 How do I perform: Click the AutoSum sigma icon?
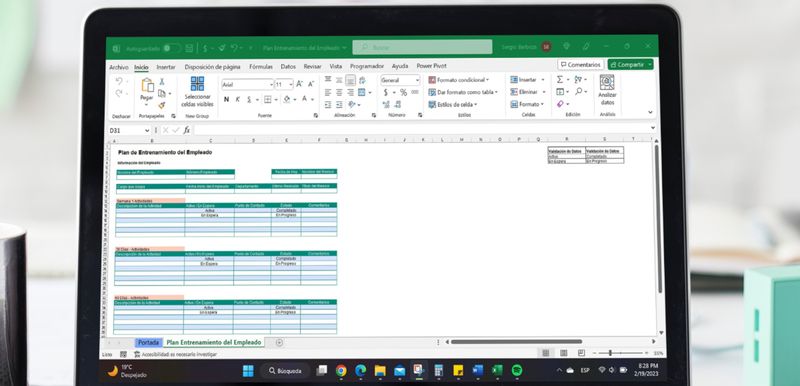[x=560, y=80]
